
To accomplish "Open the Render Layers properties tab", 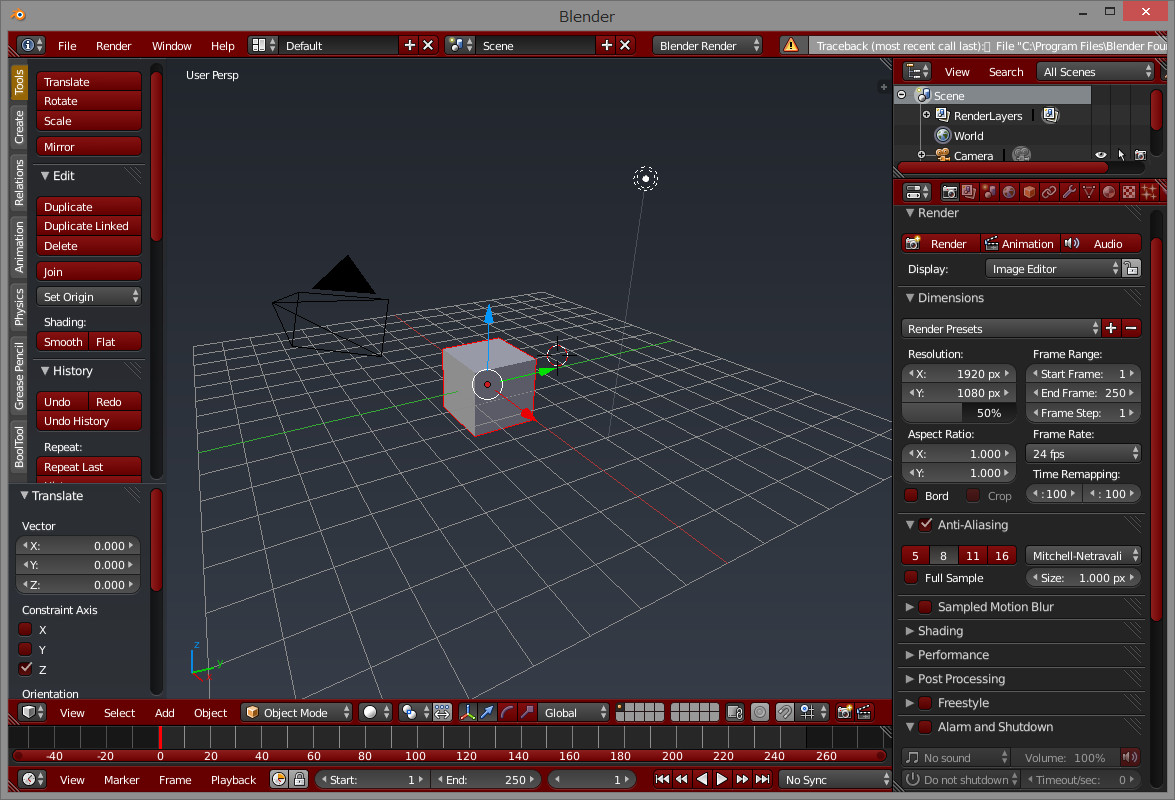I will tap(969, 193).
